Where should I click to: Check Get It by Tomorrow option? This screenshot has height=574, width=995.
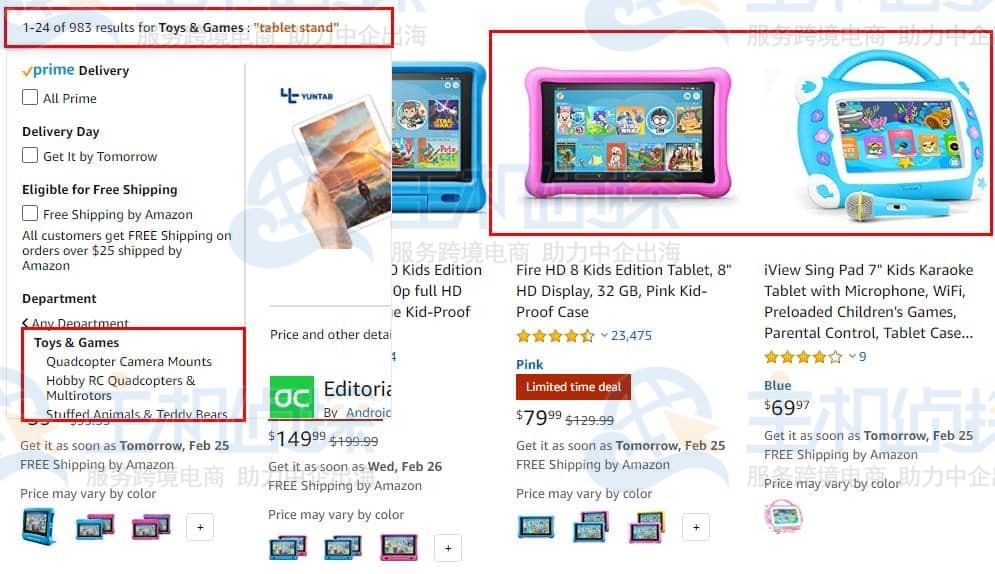(x=30, y=155)
